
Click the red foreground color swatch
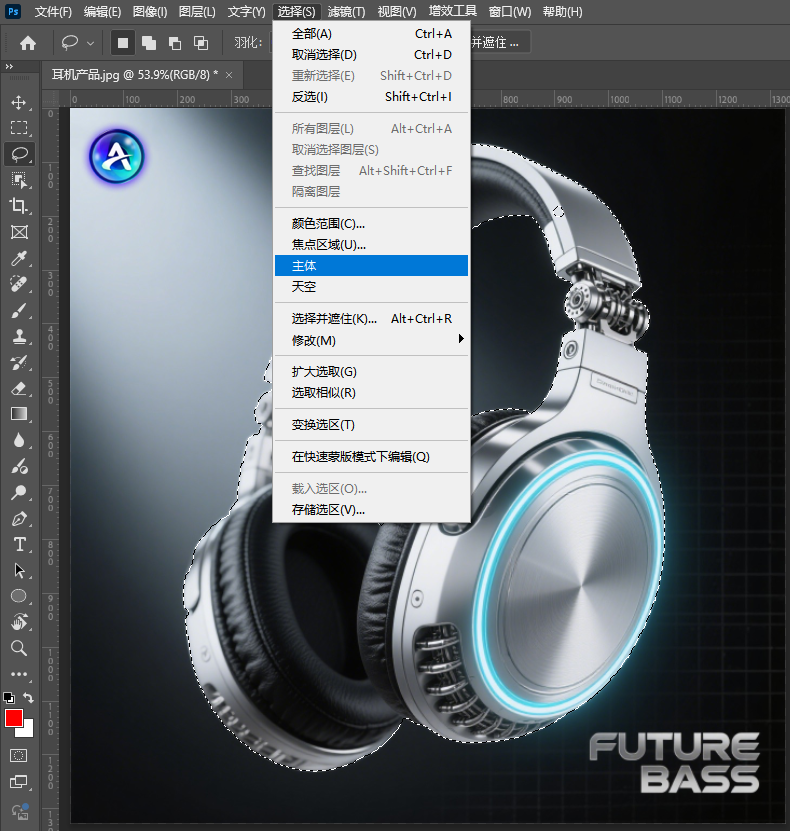[x=14, y=718]
